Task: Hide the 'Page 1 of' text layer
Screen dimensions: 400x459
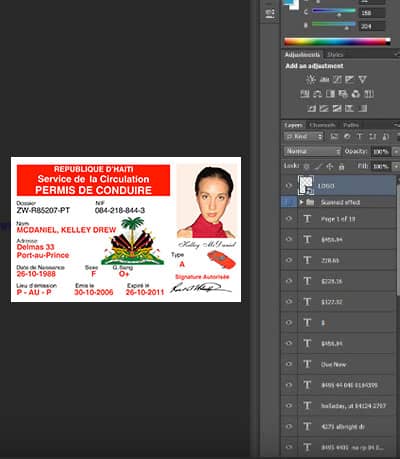Action: coord(289,219)
